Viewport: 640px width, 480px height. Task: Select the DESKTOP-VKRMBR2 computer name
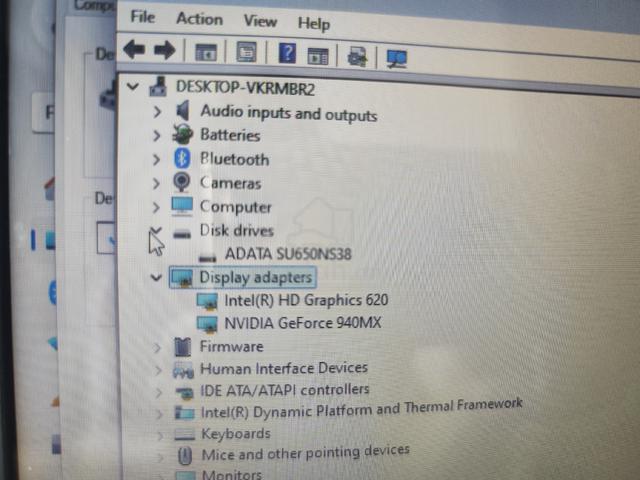[245, 88]
